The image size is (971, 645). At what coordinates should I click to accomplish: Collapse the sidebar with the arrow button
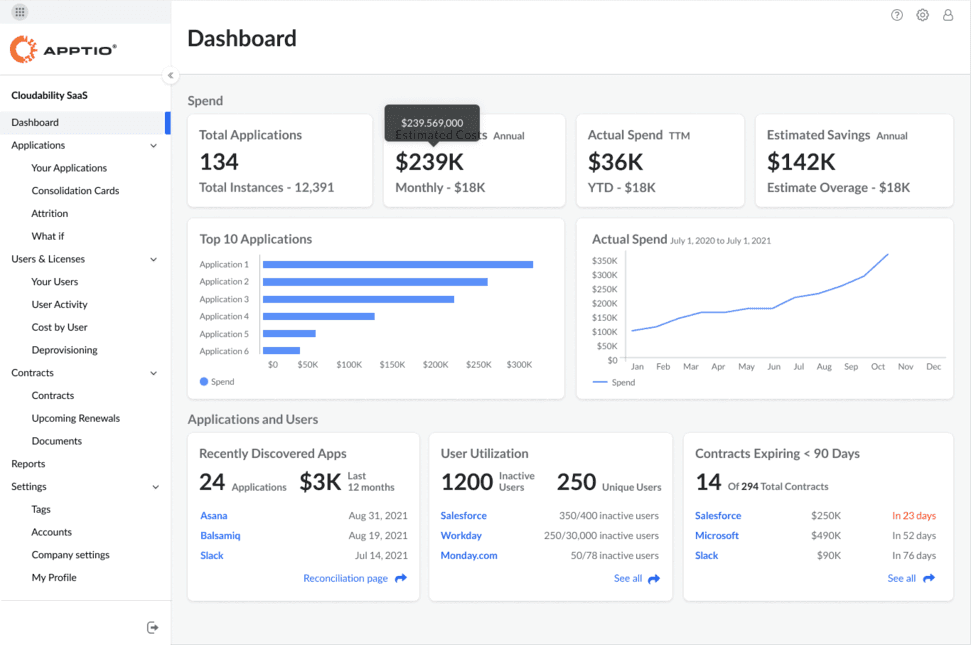click(170, 76)
